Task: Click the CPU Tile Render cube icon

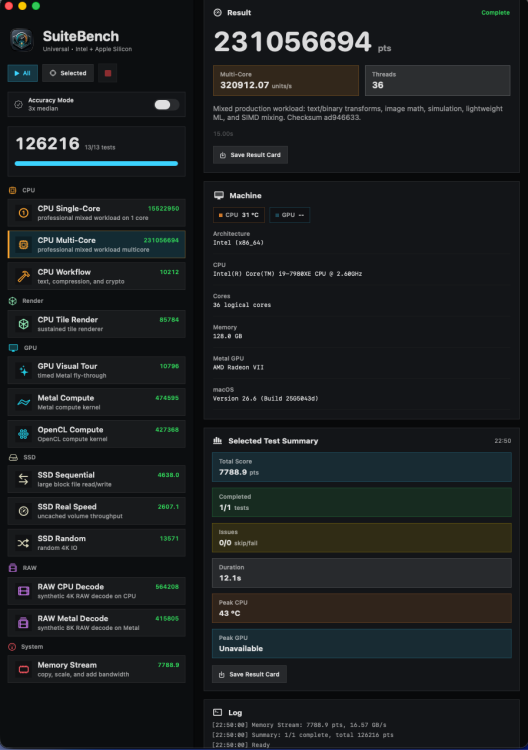Action: [x=23, y=324]
